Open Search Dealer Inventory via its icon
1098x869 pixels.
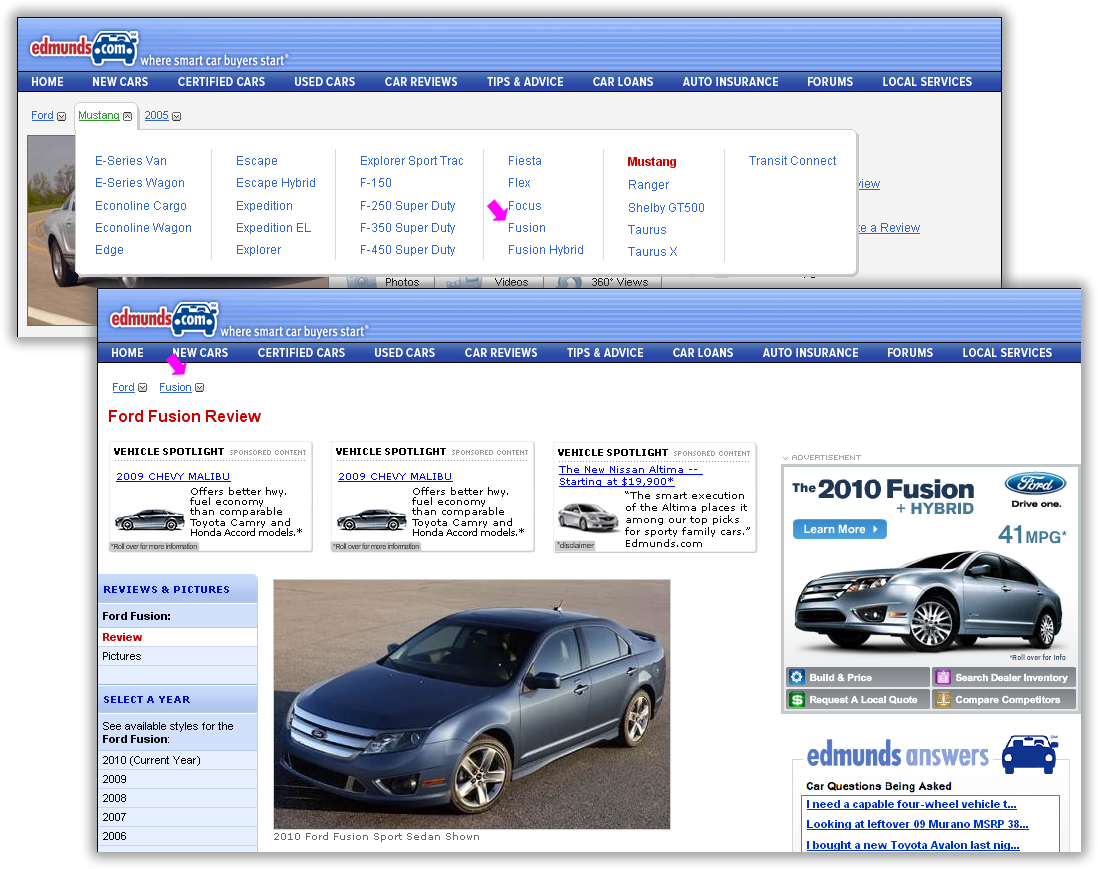[943, 677]
